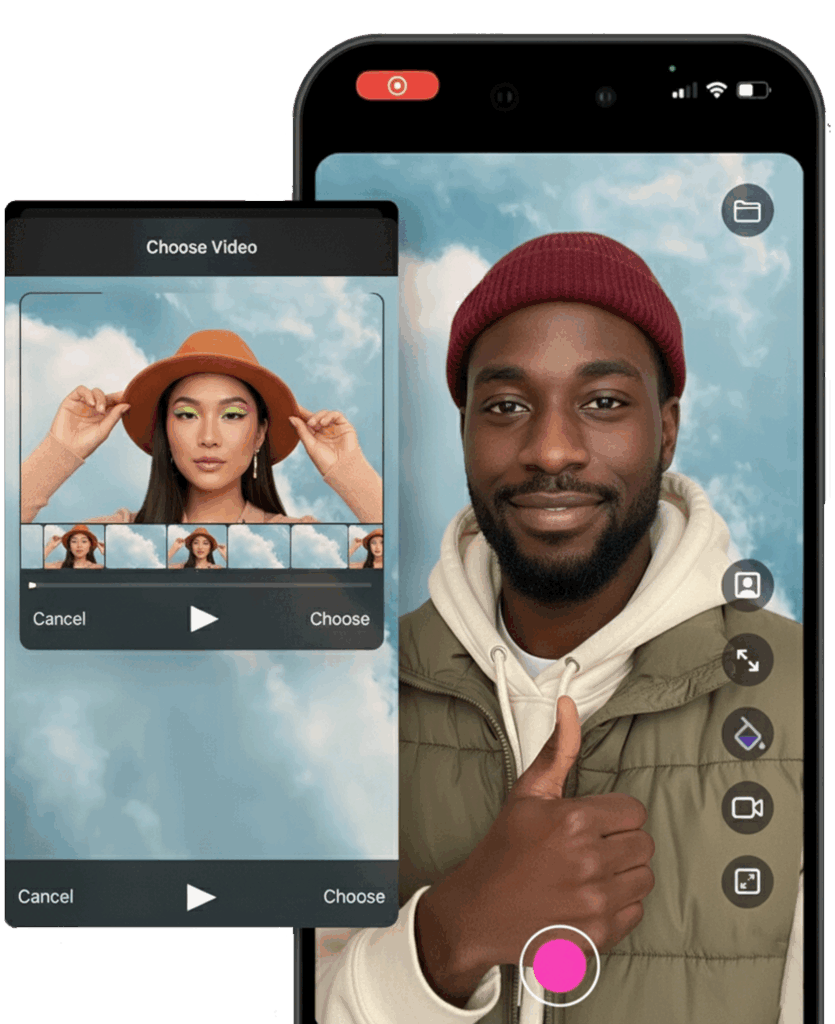
Task: Click Choose directly below the video scrubber
Action: [339, 619]
